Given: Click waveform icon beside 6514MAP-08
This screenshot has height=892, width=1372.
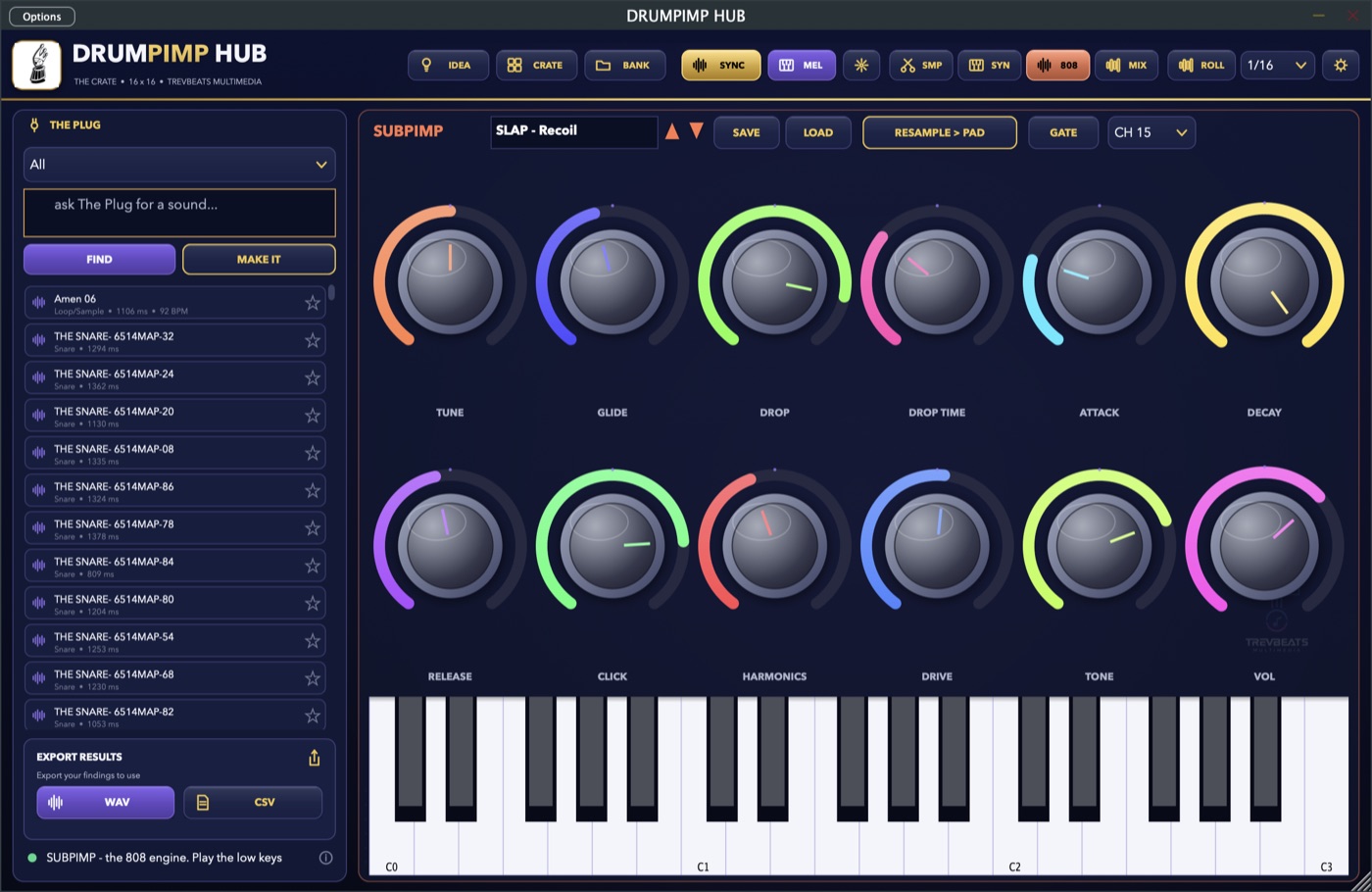Looking at the screenshot, I should [x=39, y=453].
